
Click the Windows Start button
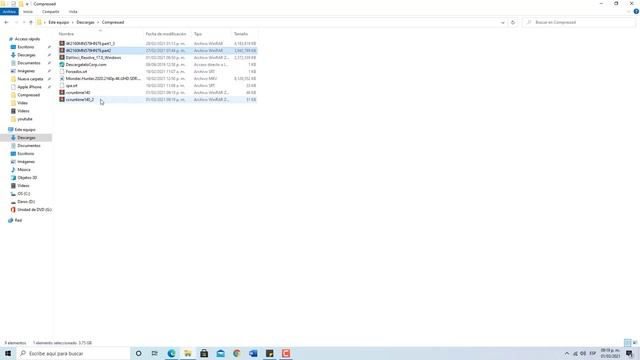[x=8, y=353]
